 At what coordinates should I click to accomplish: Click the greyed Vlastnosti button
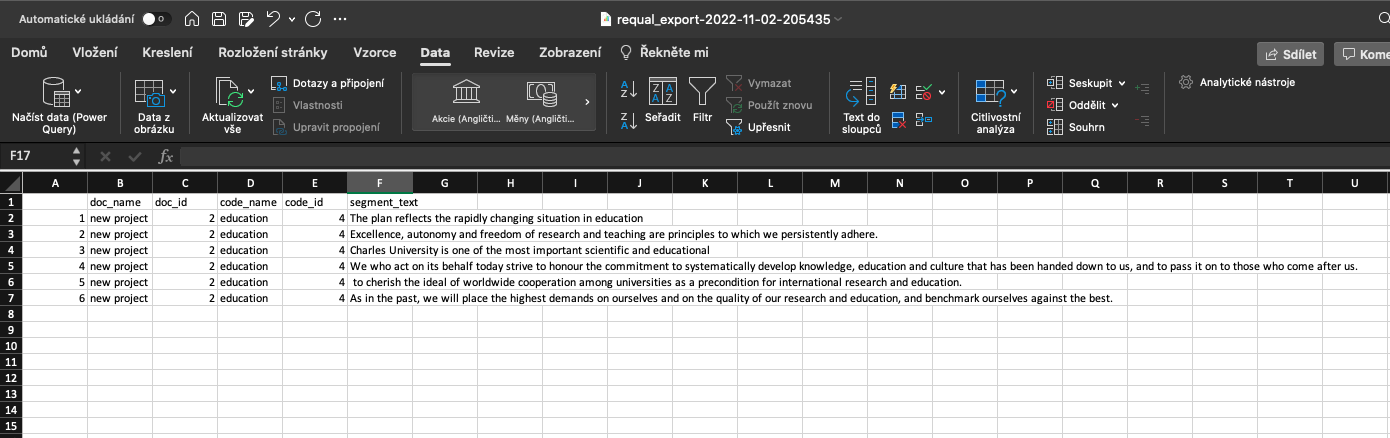308,105
